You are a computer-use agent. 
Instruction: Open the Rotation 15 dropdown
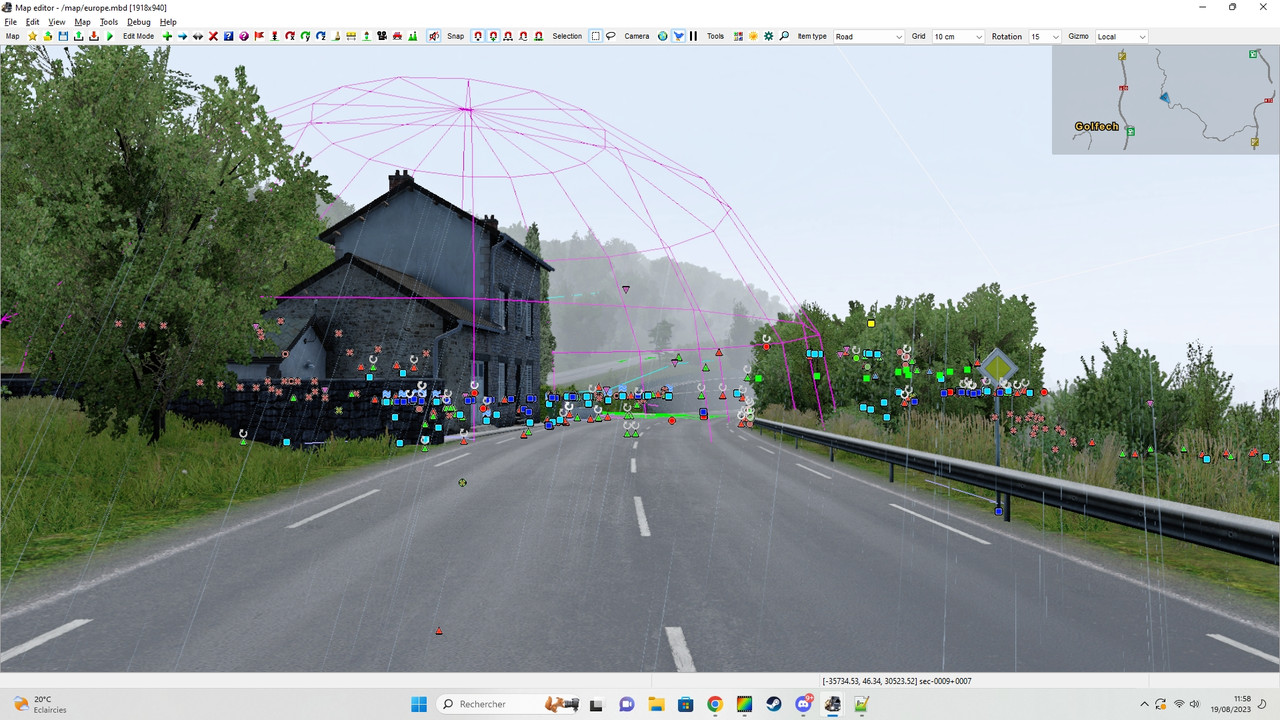click(x=1044, y=36)
